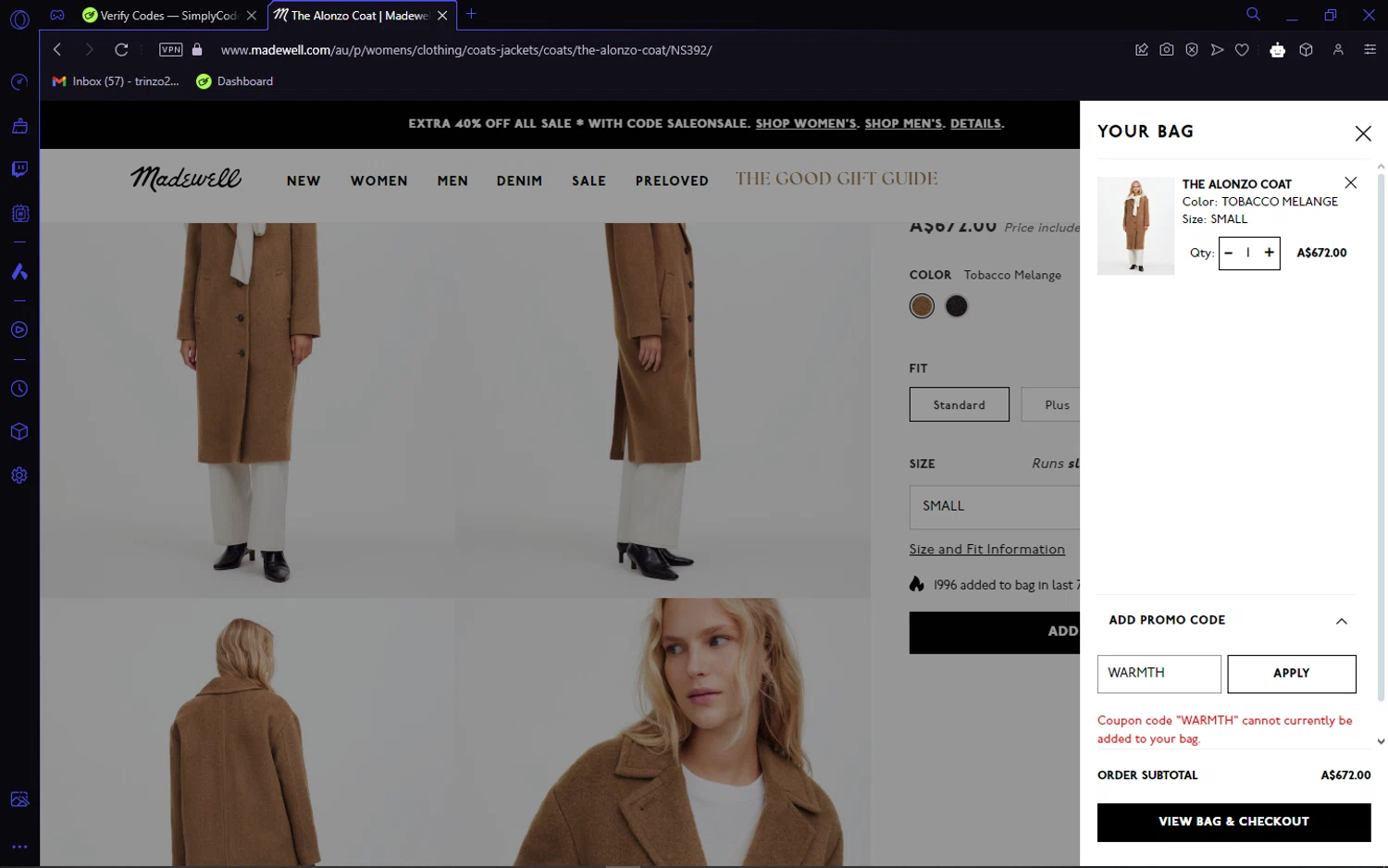Close The Alonzo Coat tab
Screen dimensions: 1388x868
442,16
